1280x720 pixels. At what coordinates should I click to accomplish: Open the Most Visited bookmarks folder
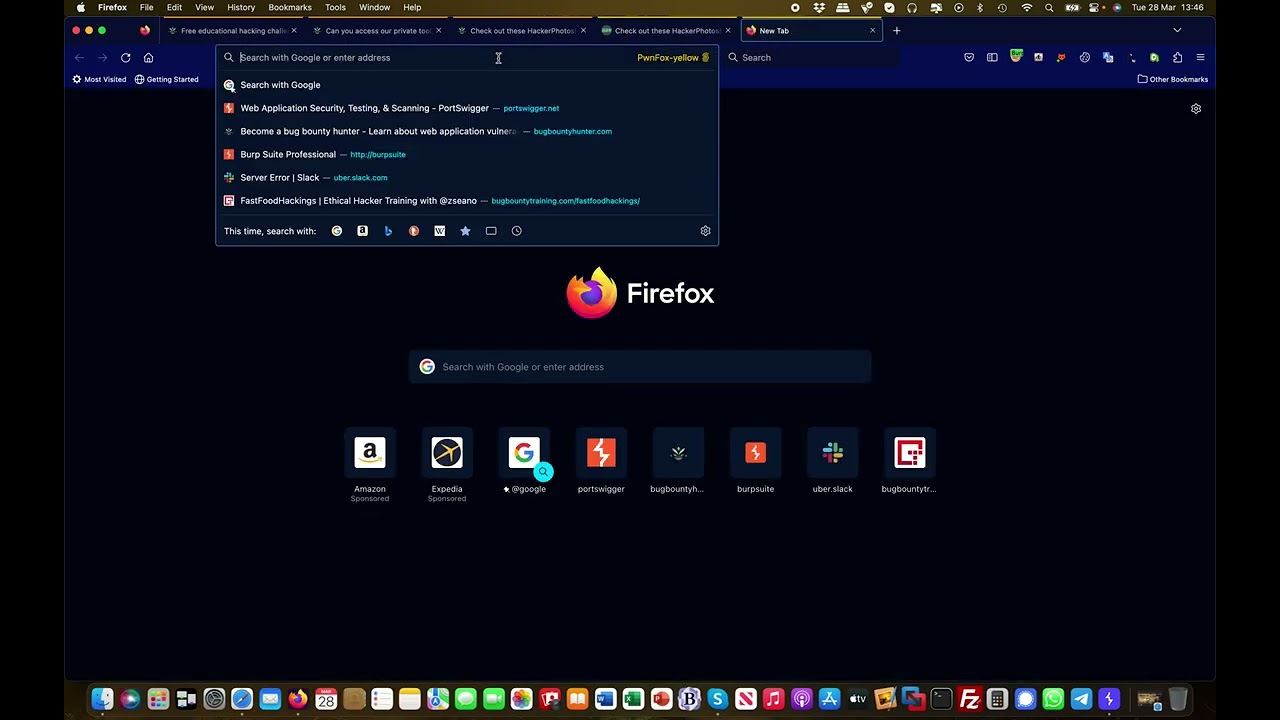coord(99,79)
